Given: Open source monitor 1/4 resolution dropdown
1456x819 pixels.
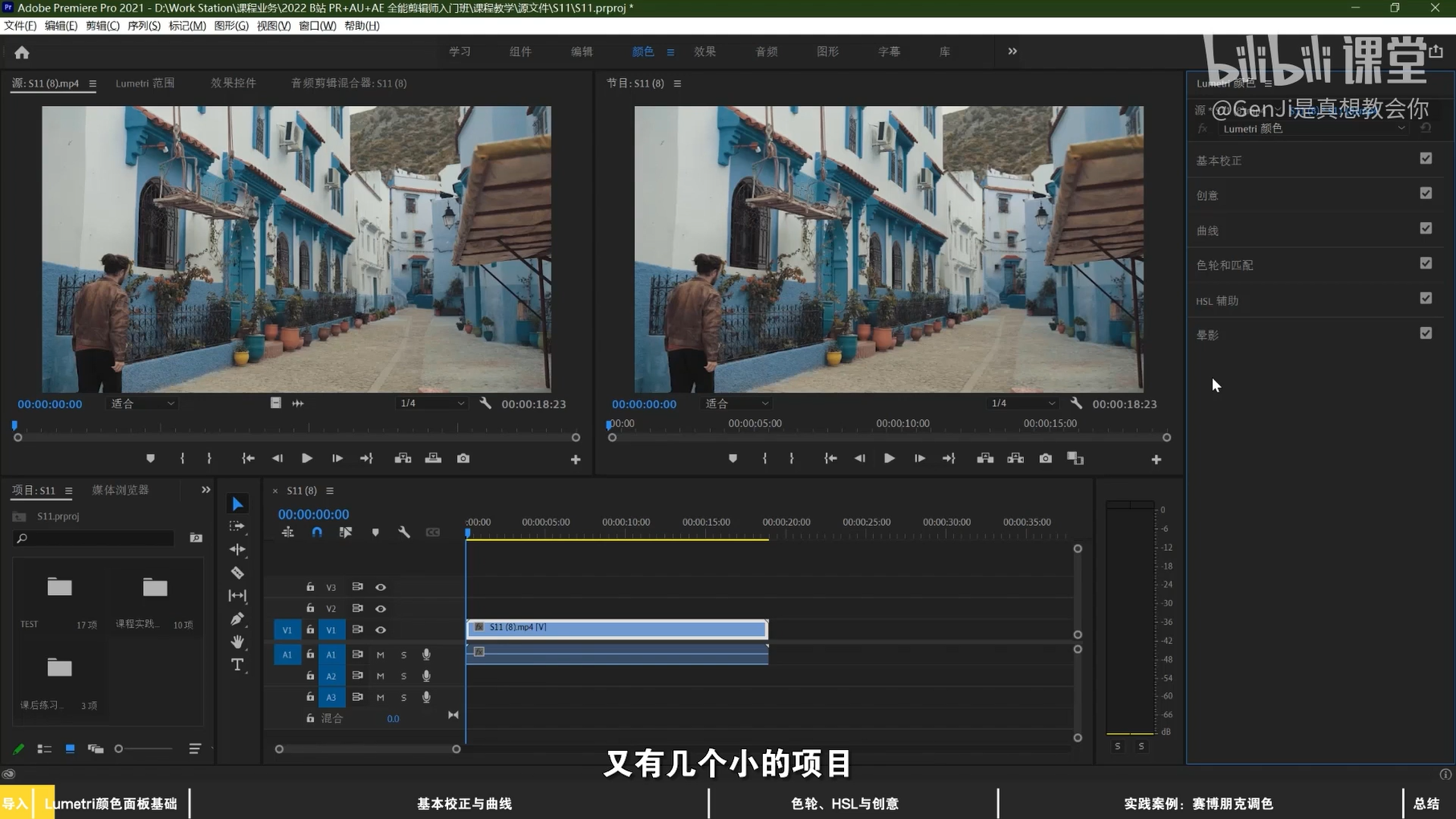Looking at the screenshot, I should pyautogui.click(x=431, y=403).
